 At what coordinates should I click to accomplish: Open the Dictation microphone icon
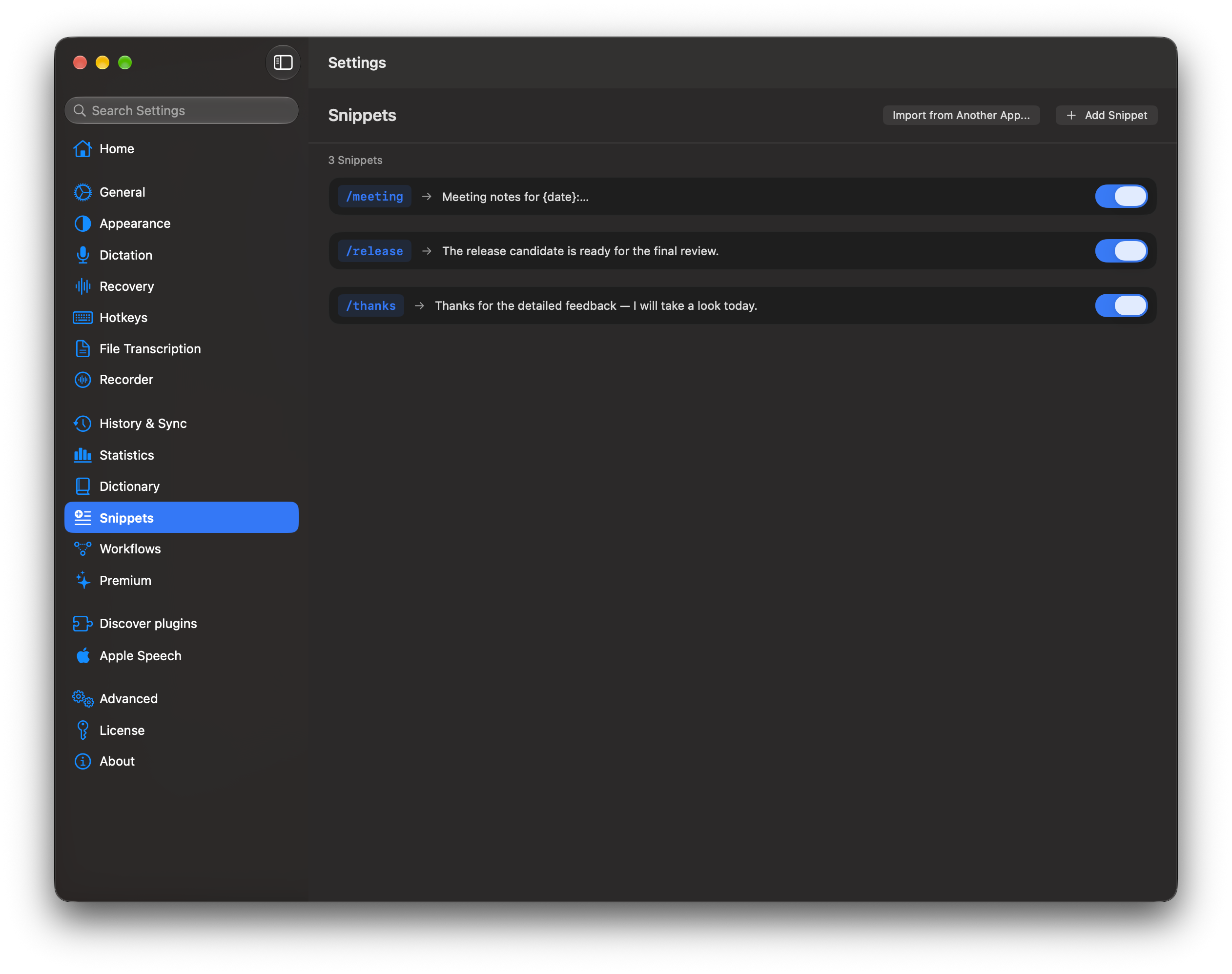82,255
